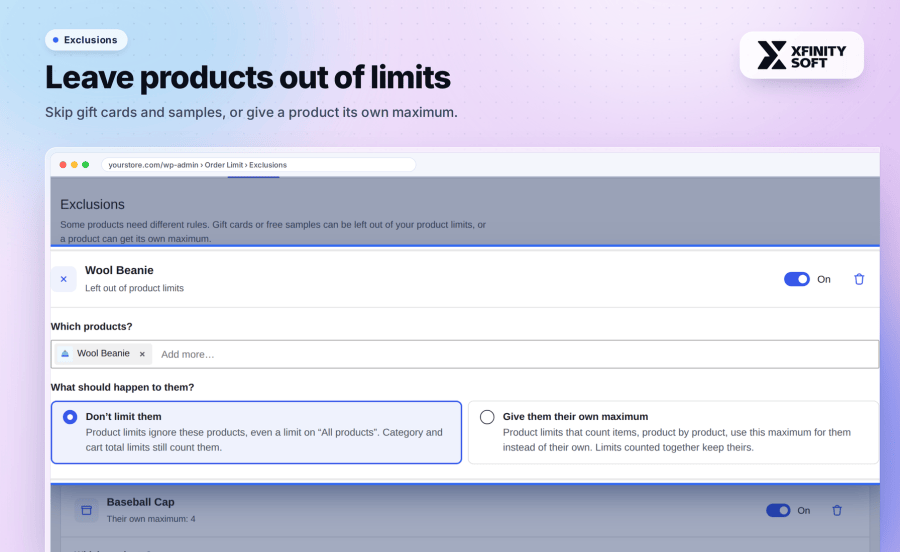900x552 pixels.
Task: Click the Wool Beanie card title
Action: click(x=119, y=270)
